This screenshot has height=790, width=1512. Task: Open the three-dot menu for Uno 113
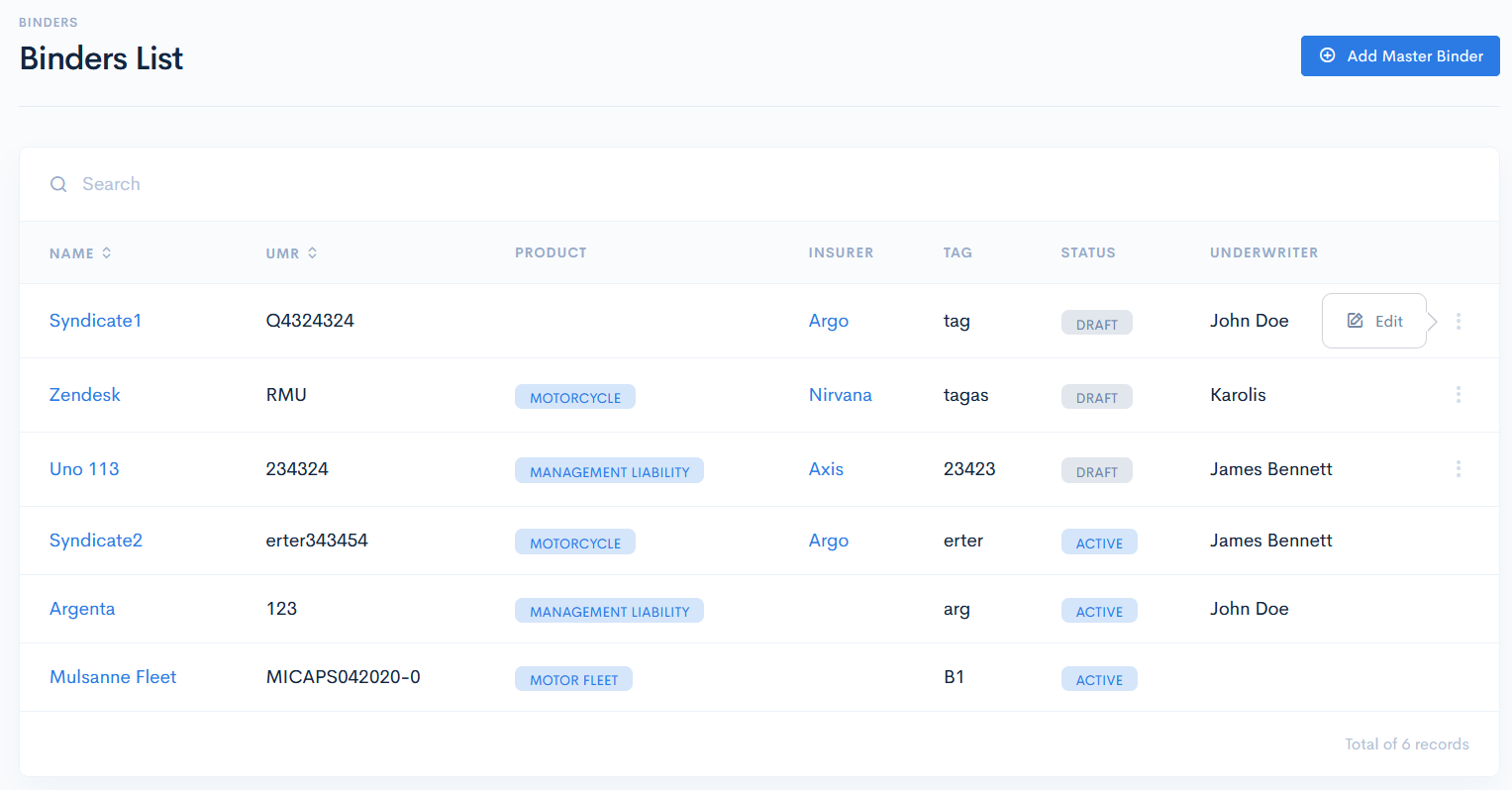point(1458,469)
